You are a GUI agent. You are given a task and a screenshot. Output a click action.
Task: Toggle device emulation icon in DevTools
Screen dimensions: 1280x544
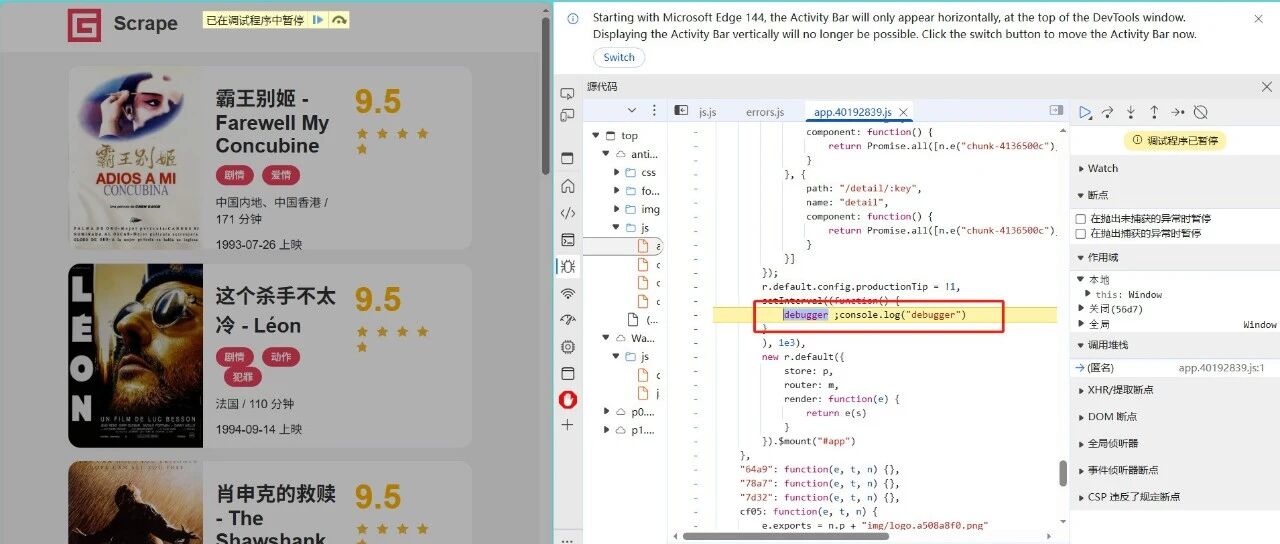(x=567, y=116)
